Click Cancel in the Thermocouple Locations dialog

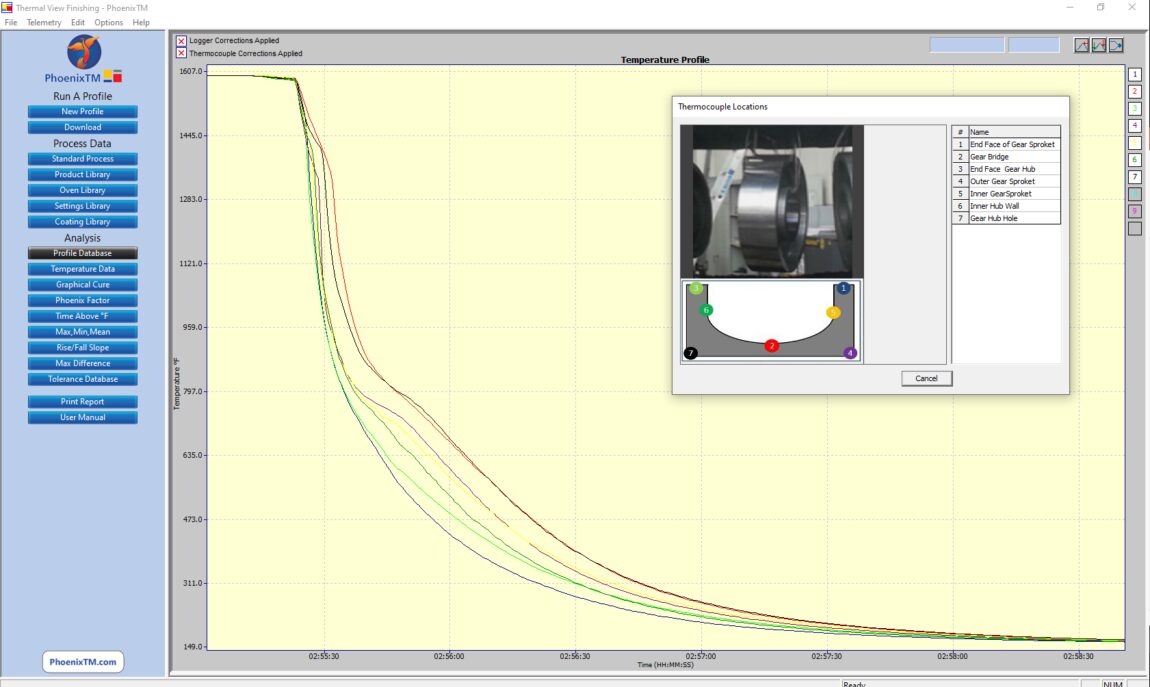926,378
